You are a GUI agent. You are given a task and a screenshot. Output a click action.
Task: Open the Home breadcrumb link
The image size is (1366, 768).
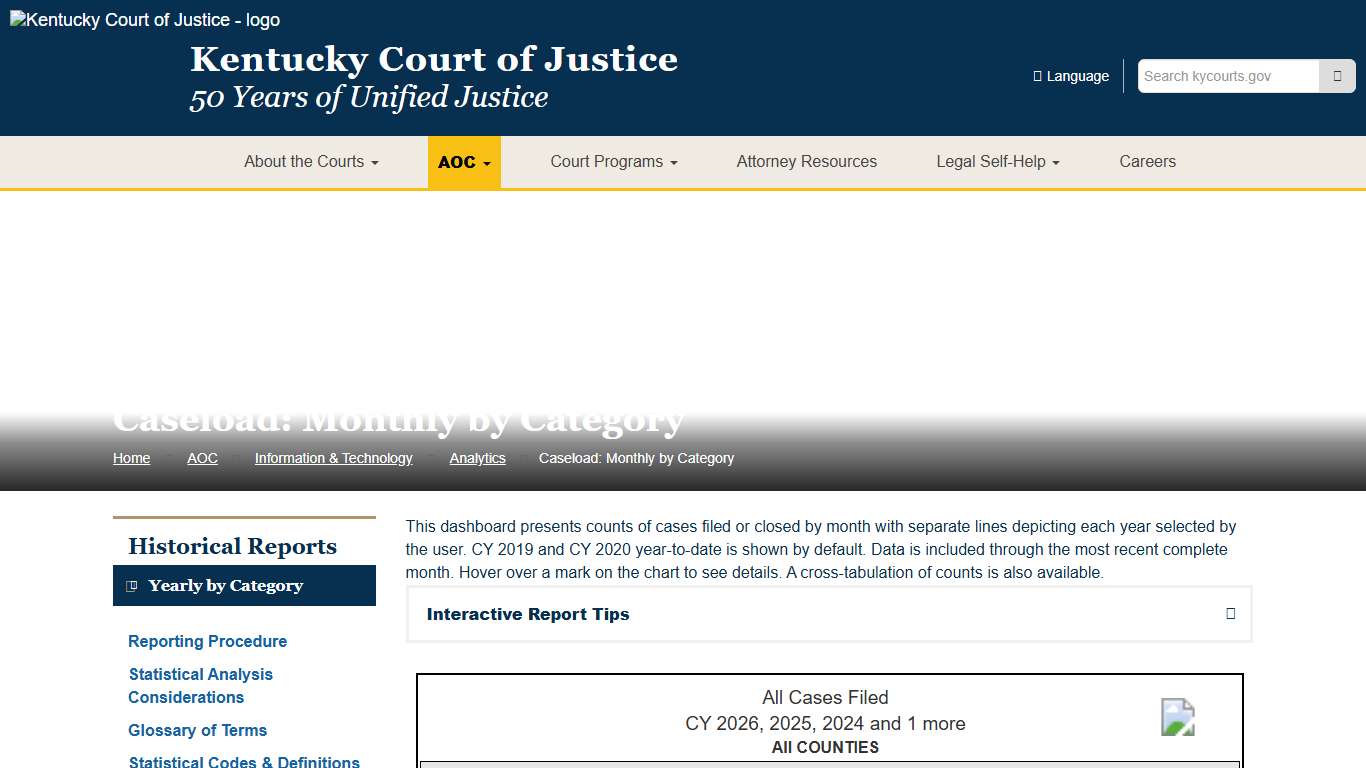coord(131,457)
